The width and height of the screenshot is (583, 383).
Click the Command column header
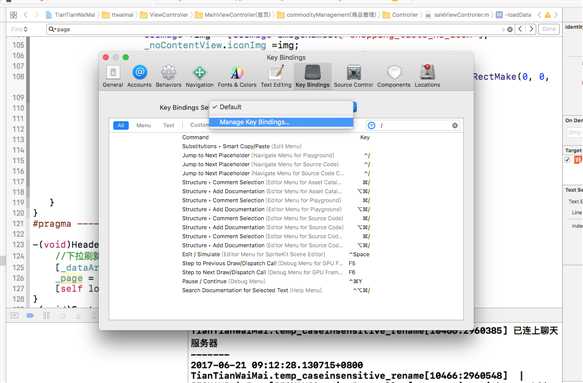(x=196, y=137)
